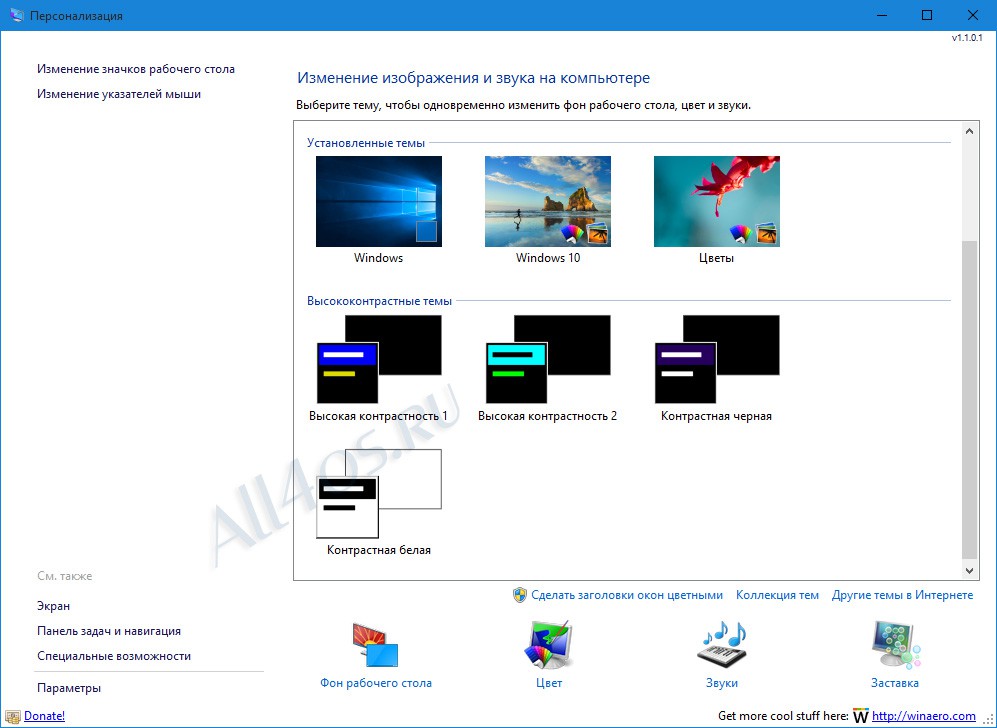Click the Donate! link text

(x=45, y=716)
